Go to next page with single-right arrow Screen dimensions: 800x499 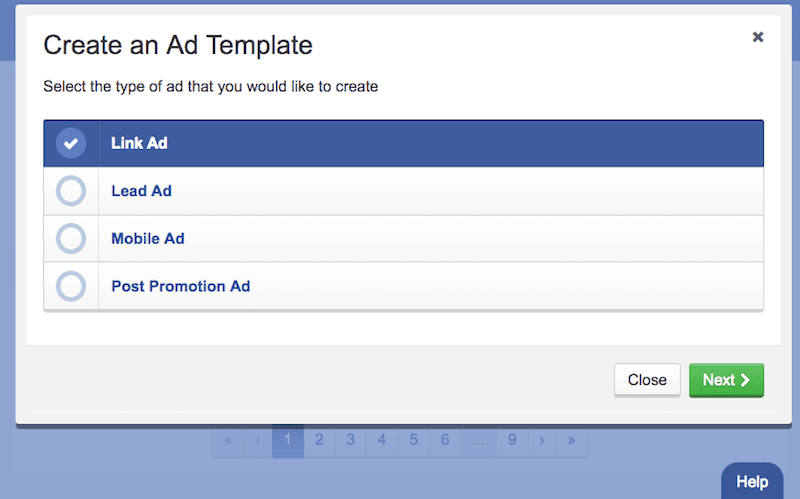(x=542, y=439)
